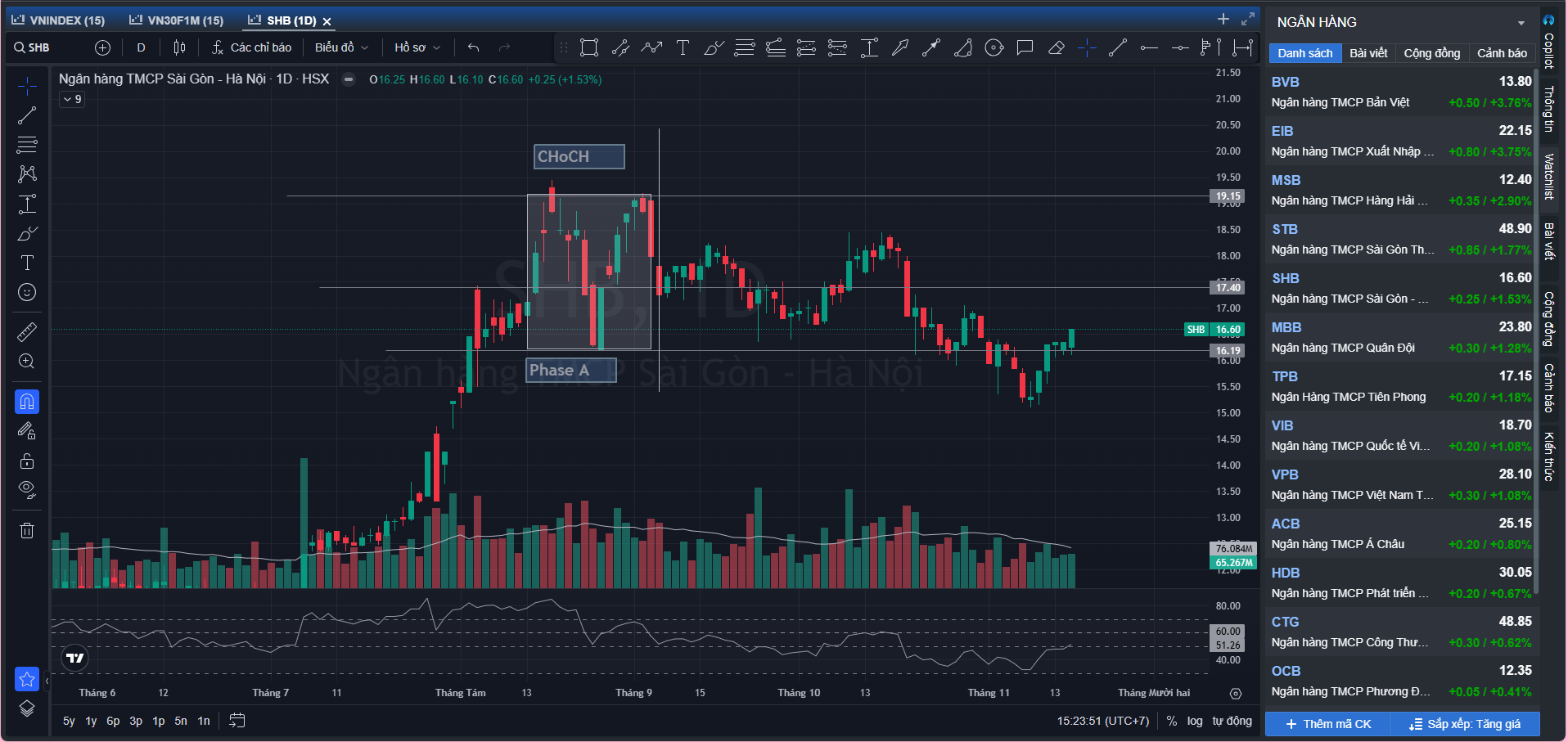1568x742 pixels.
Task: Open the emoji icons tool
Action: (27, 292)
